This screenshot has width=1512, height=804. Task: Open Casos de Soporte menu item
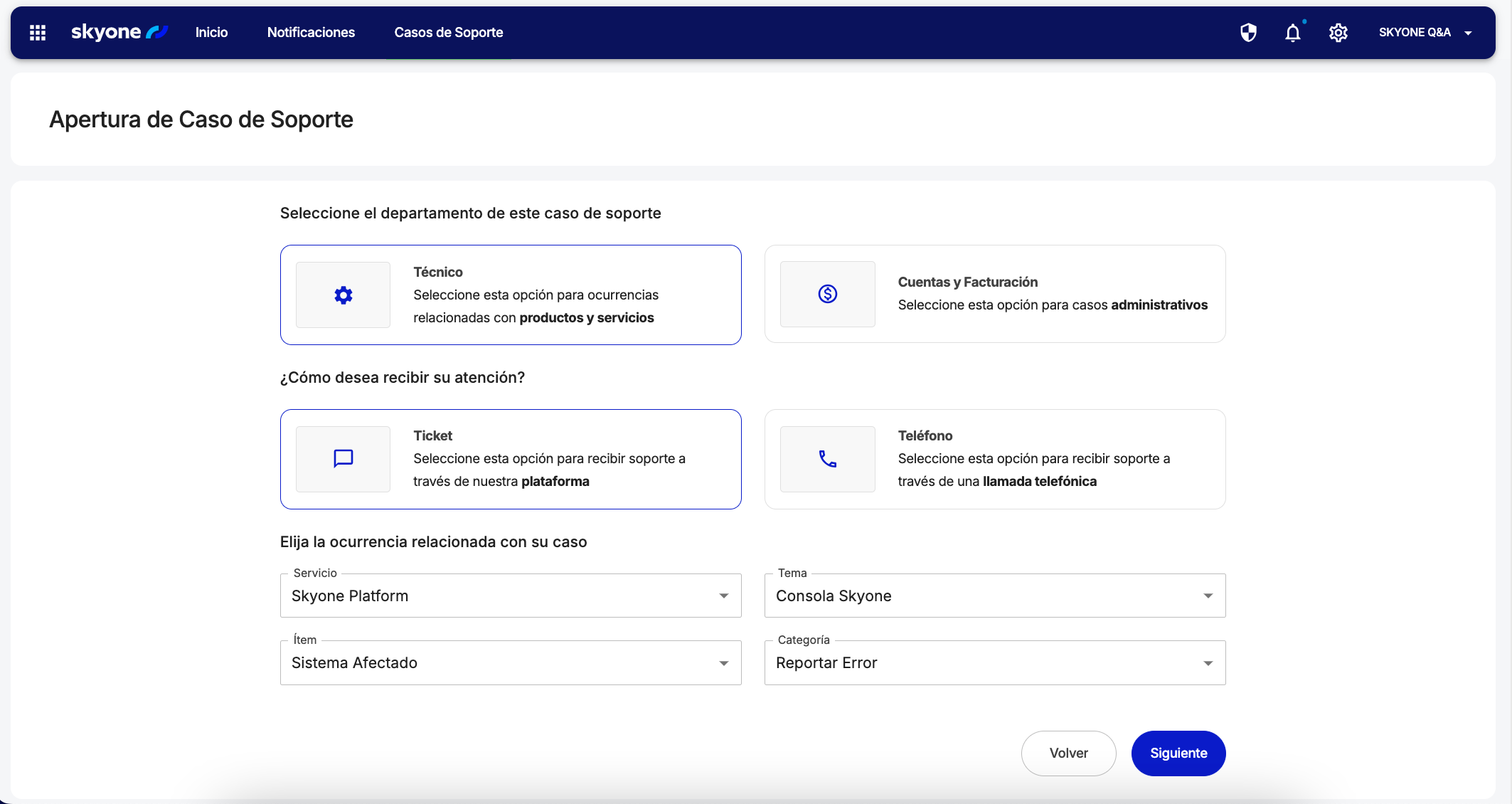(448, 33)
